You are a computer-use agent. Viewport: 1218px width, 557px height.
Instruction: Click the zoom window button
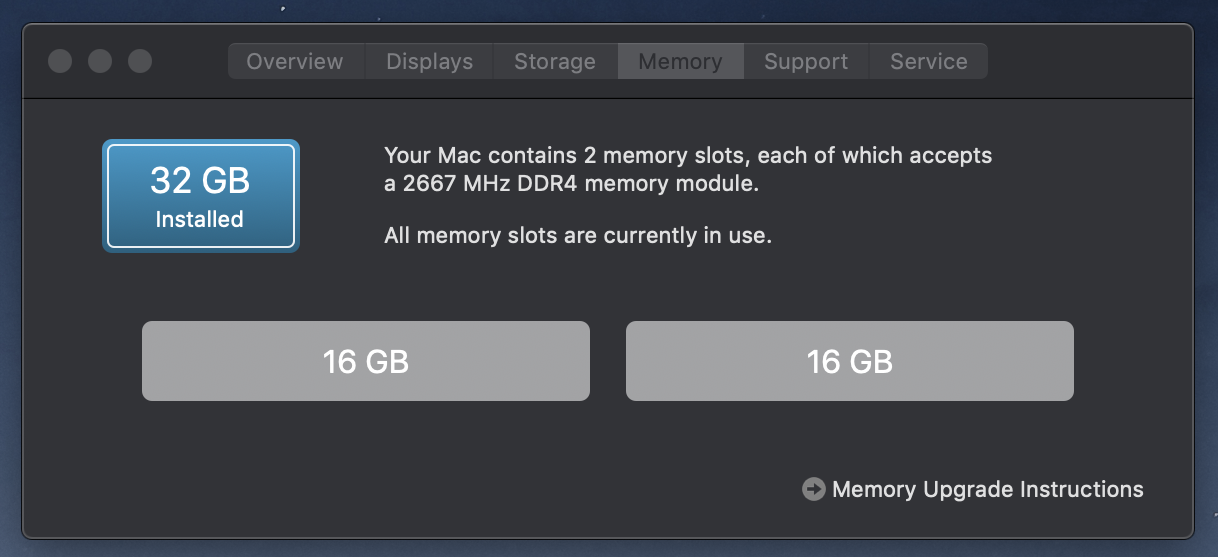pyautogui.click(x=140, y=61)
